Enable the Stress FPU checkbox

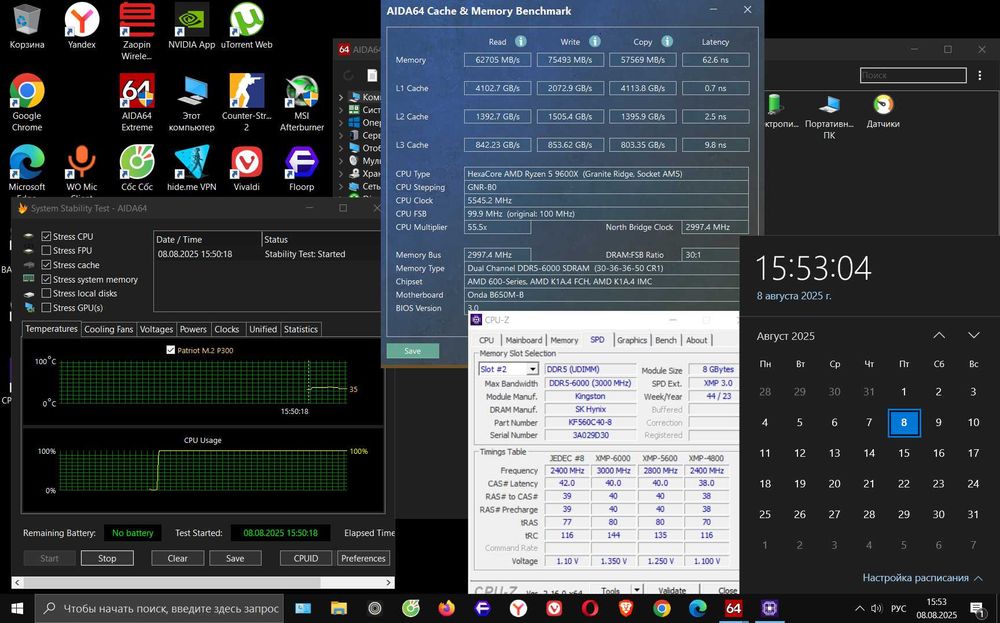click(46, 251)
